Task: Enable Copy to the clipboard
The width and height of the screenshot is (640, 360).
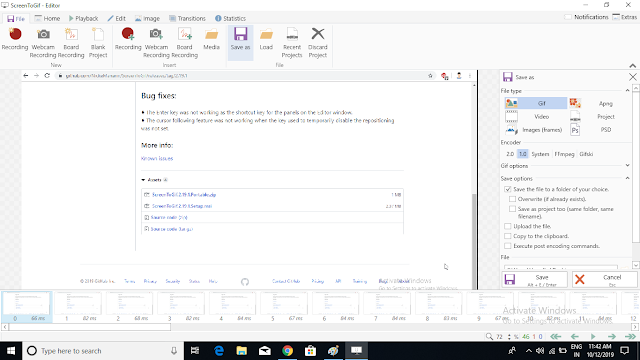Action: pos(508,236)
